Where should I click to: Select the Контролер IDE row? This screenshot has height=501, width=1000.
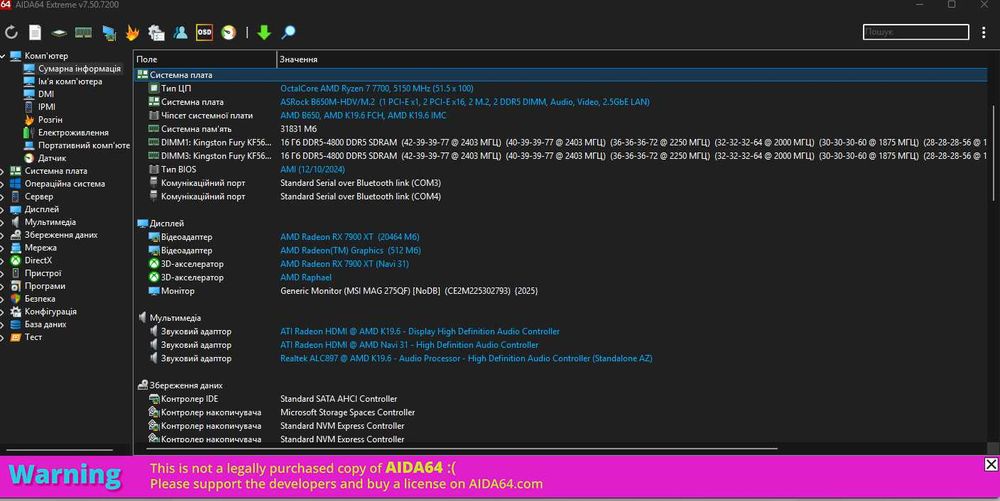(x=561, y=399)
